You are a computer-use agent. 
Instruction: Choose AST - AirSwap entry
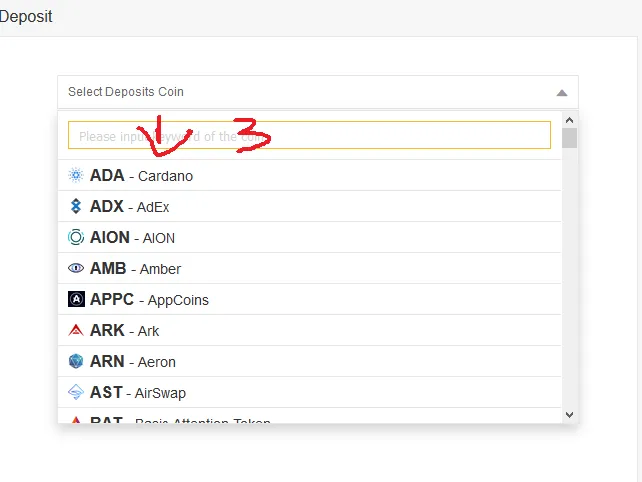pos(310,392)
